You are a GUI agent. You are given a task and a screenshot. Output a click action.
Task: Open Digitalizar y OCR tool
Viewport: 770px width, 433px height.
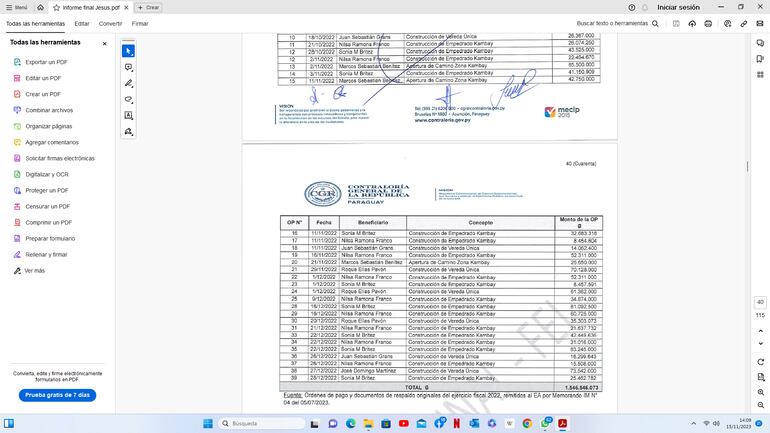pos(47,174)
